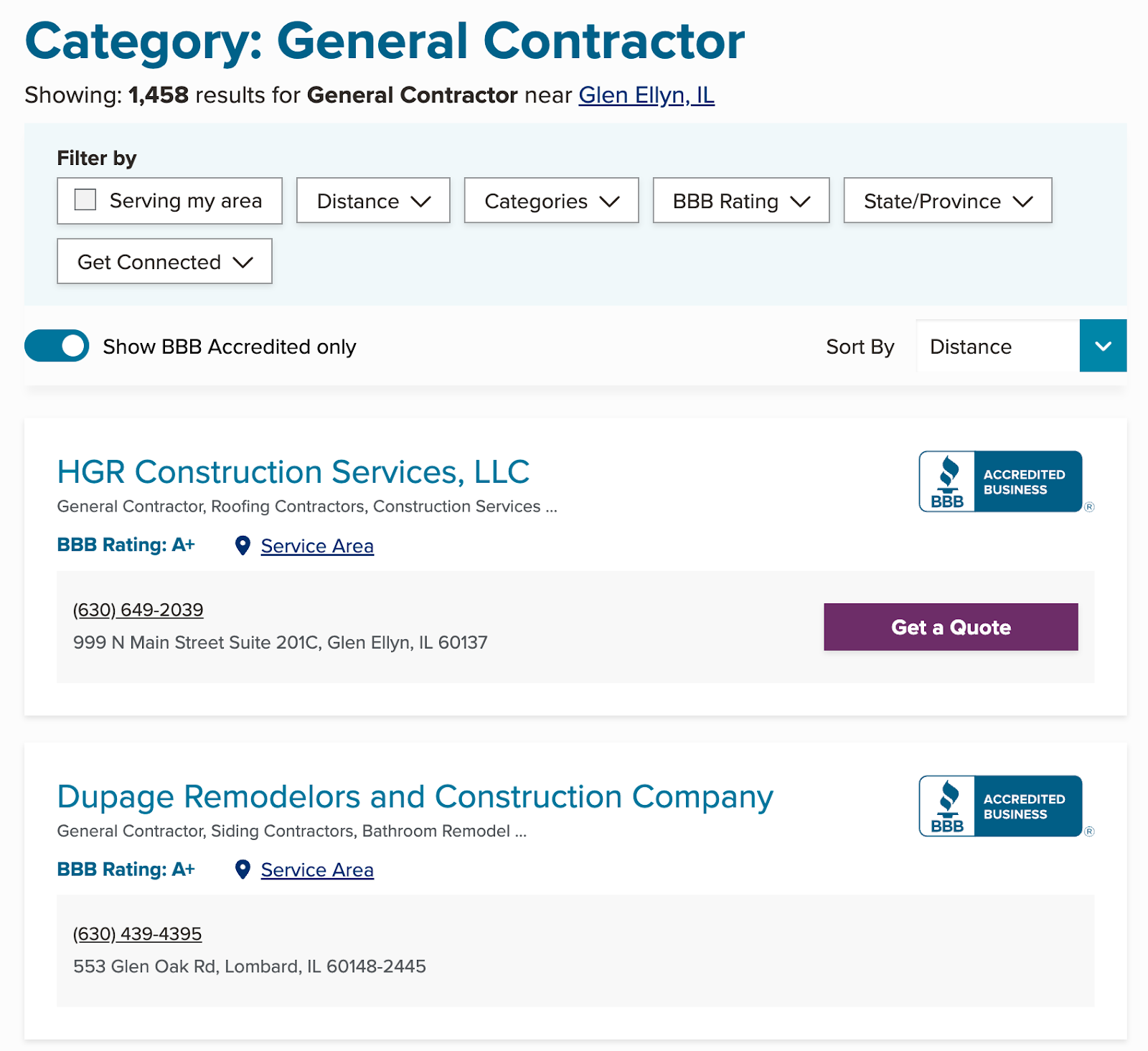Viewport: 1148px width, 1051px height.
Task: Click the BBB Accredited seal on Dupage Remodelors listing
Action: (x=1003, y=805)
